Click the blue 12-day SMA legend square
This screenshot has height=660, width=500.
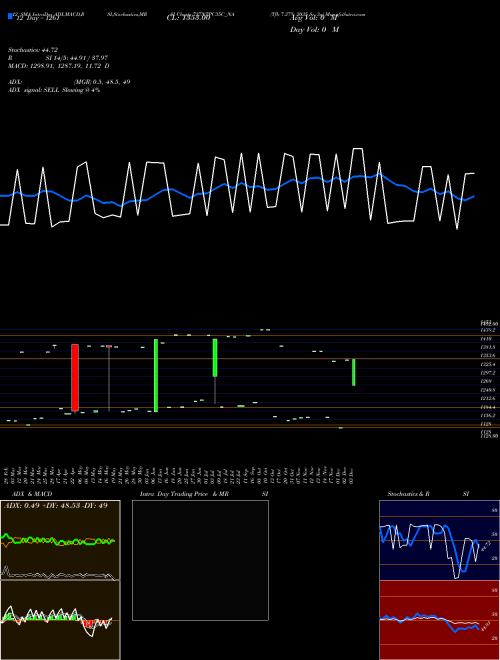10,16
